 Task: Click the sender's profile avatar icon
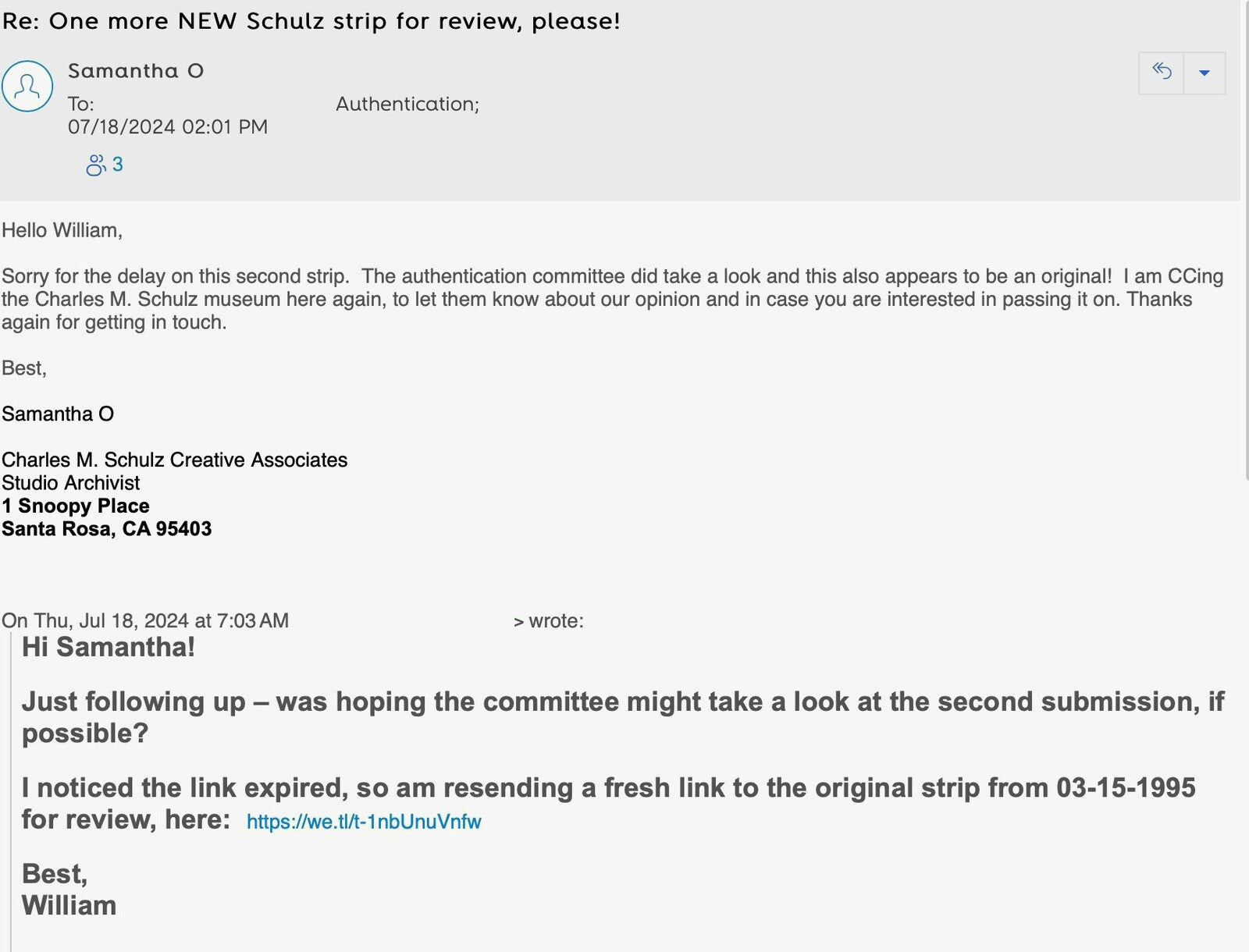click(27, 86)
